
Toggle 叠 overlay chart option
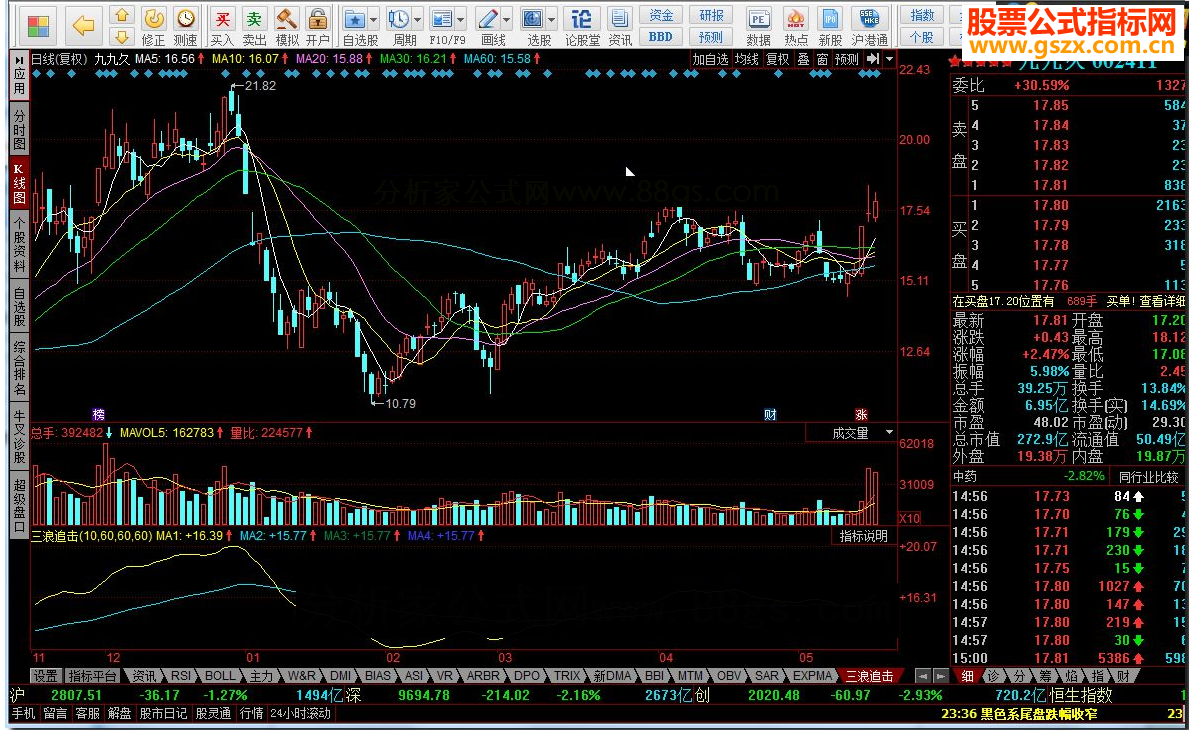[x=802, y=59]
